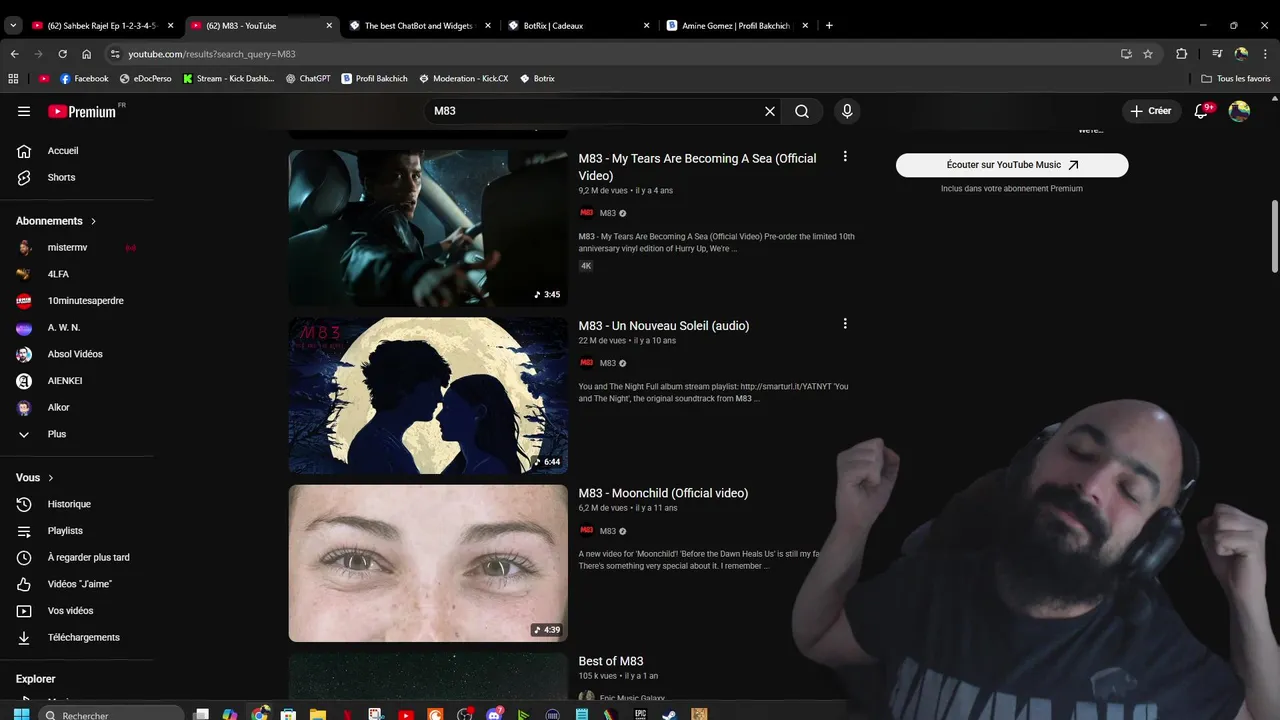Go back in the browser
1280x720 pixels.
pos(14,54)
